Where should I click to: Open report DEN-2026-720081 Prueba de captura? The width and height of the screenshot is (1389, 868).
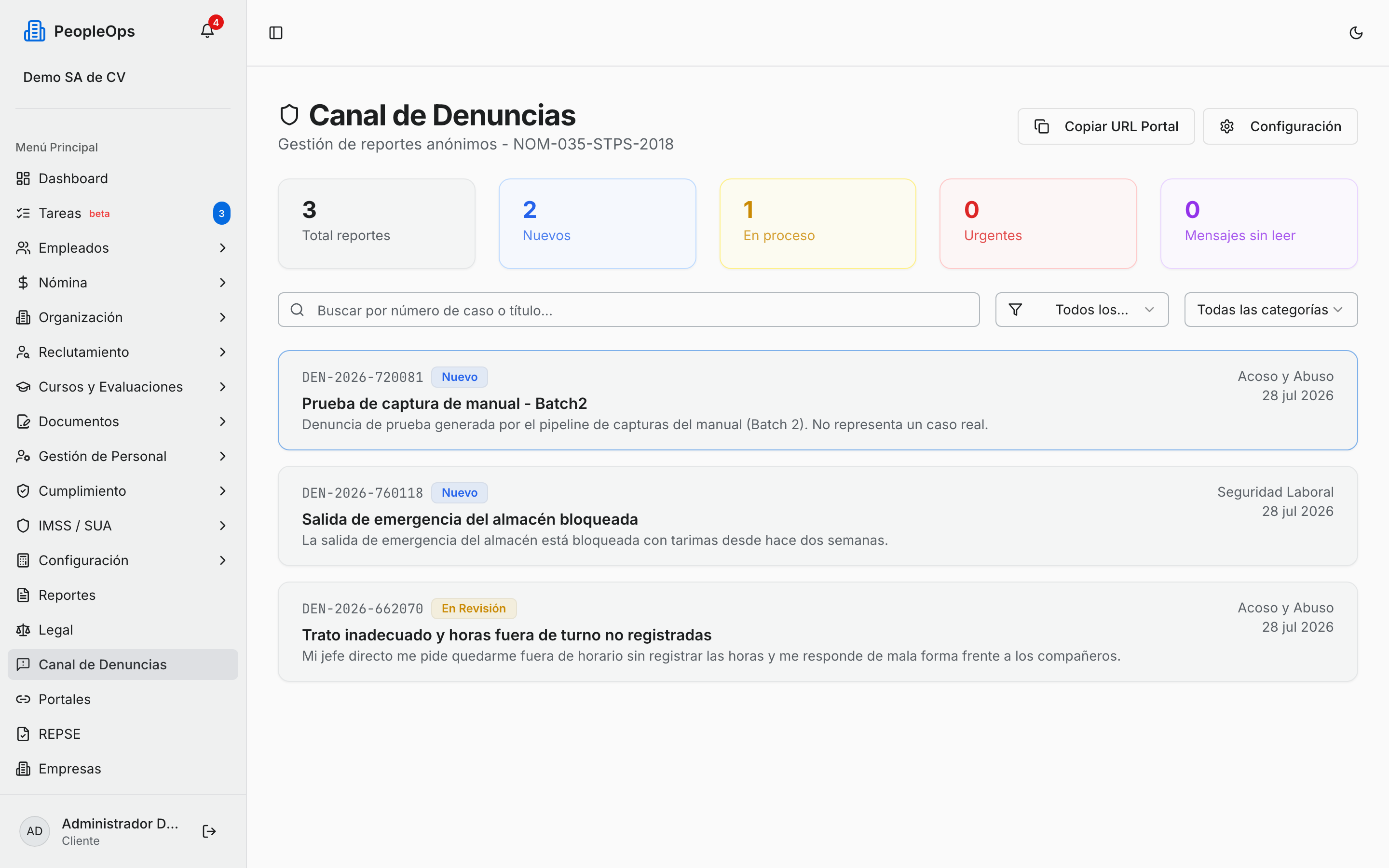[817, 400]
